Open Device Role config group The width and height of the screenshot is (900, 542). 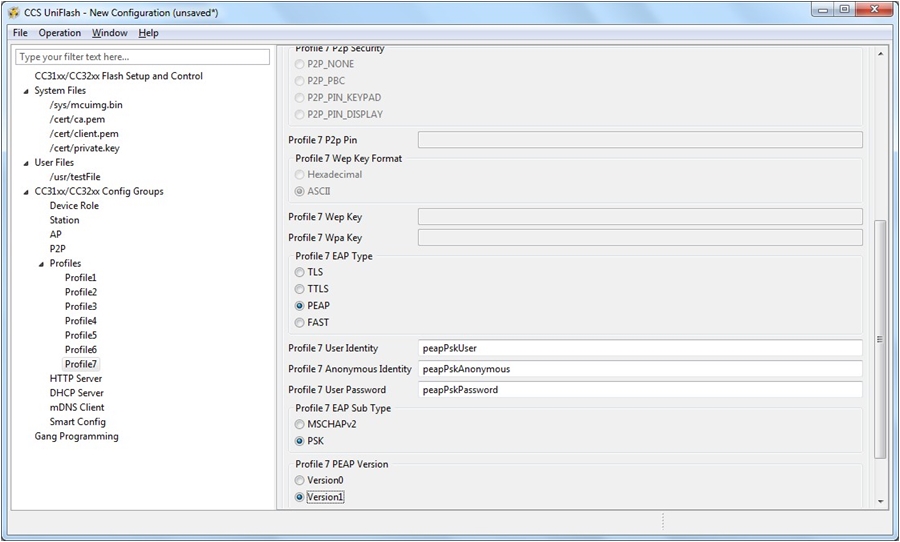pyautogui.click(x=74, y=206)
